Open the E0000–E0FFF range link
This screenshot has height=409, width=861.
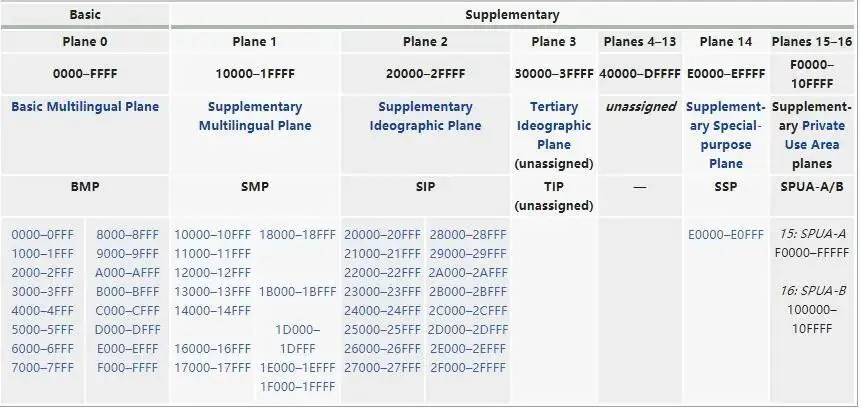(x=726, y=235)
